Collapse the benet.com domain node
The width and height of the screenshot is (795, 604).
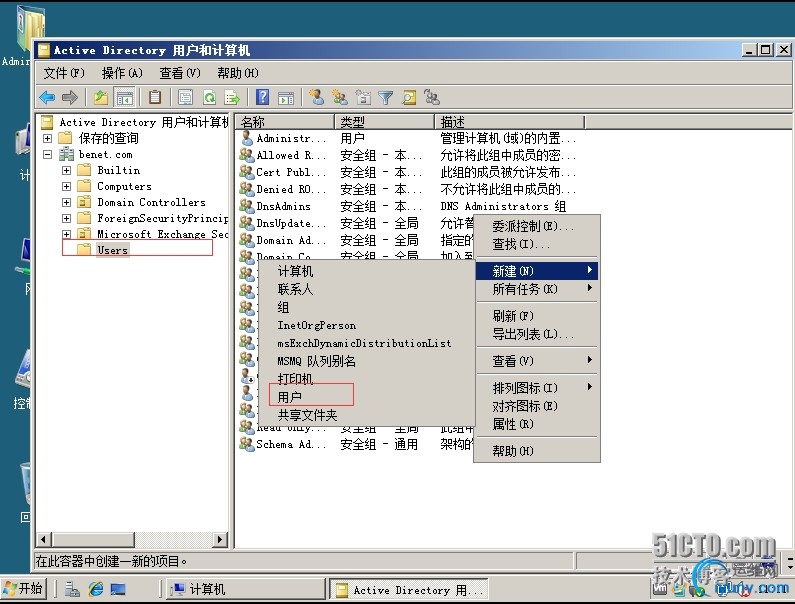coord(47,154)
